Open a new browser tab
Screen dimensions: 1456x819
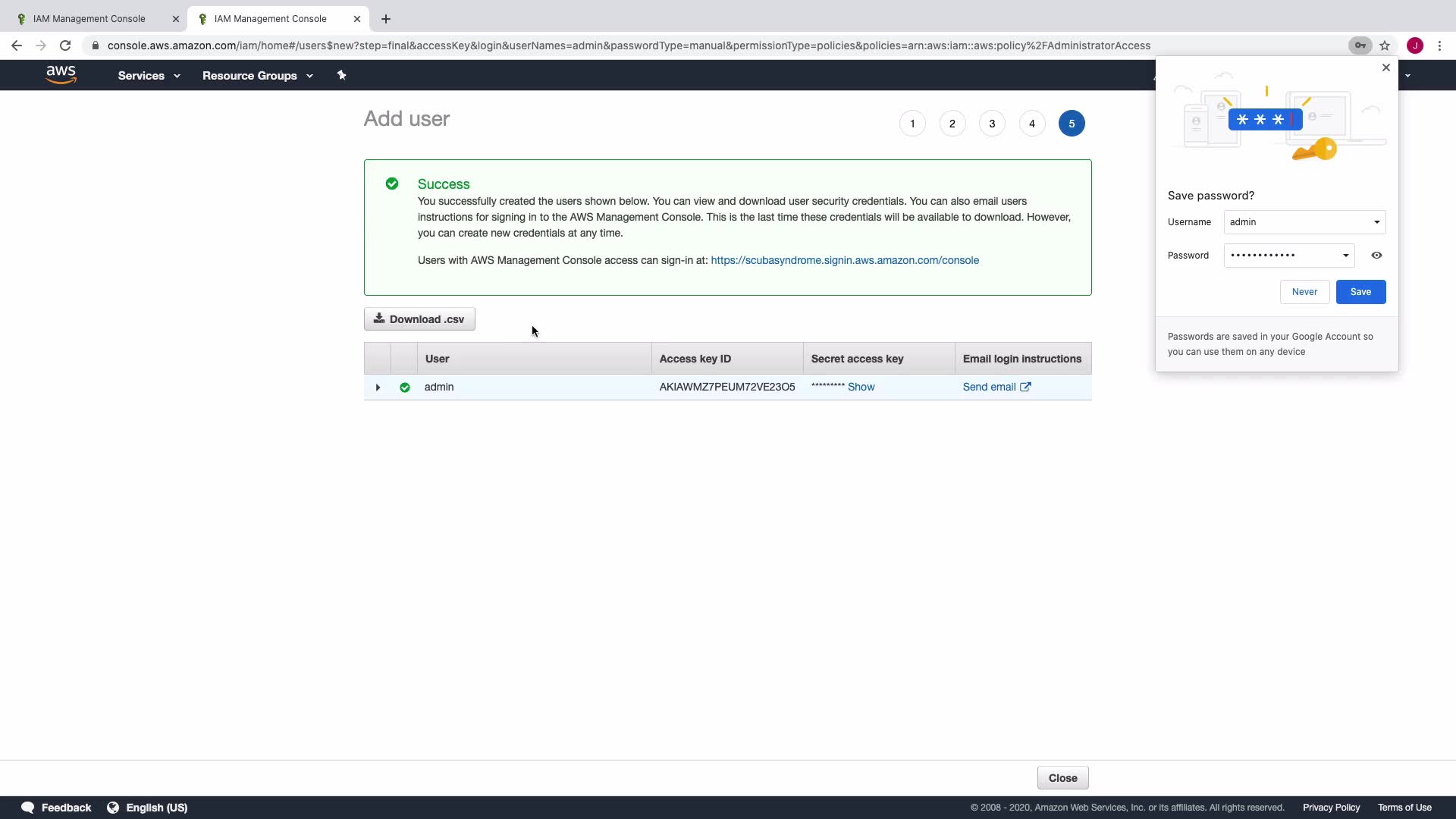pyautogui.click(x=386, y=19)
